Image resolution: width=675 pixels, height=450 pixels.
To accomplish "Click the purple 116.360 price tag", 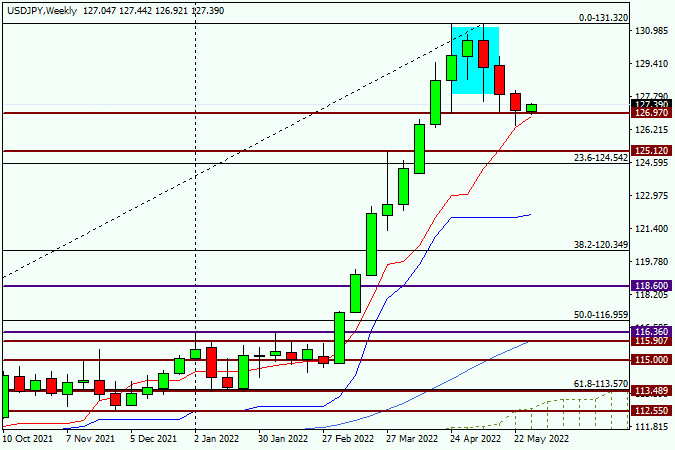I will click(x=652, y=332).
